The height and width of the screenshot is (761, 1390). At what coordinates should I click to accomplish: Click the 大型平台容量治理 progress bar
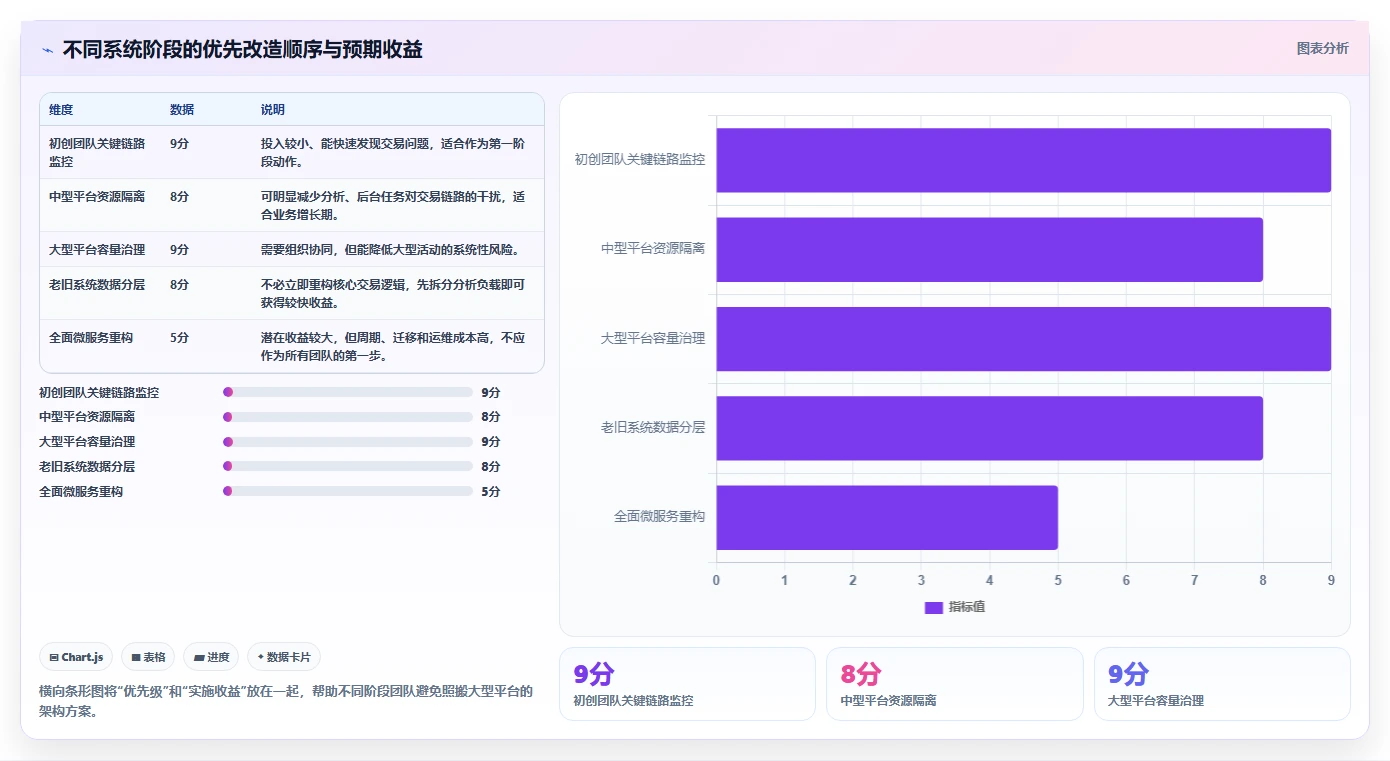point(348,441)
